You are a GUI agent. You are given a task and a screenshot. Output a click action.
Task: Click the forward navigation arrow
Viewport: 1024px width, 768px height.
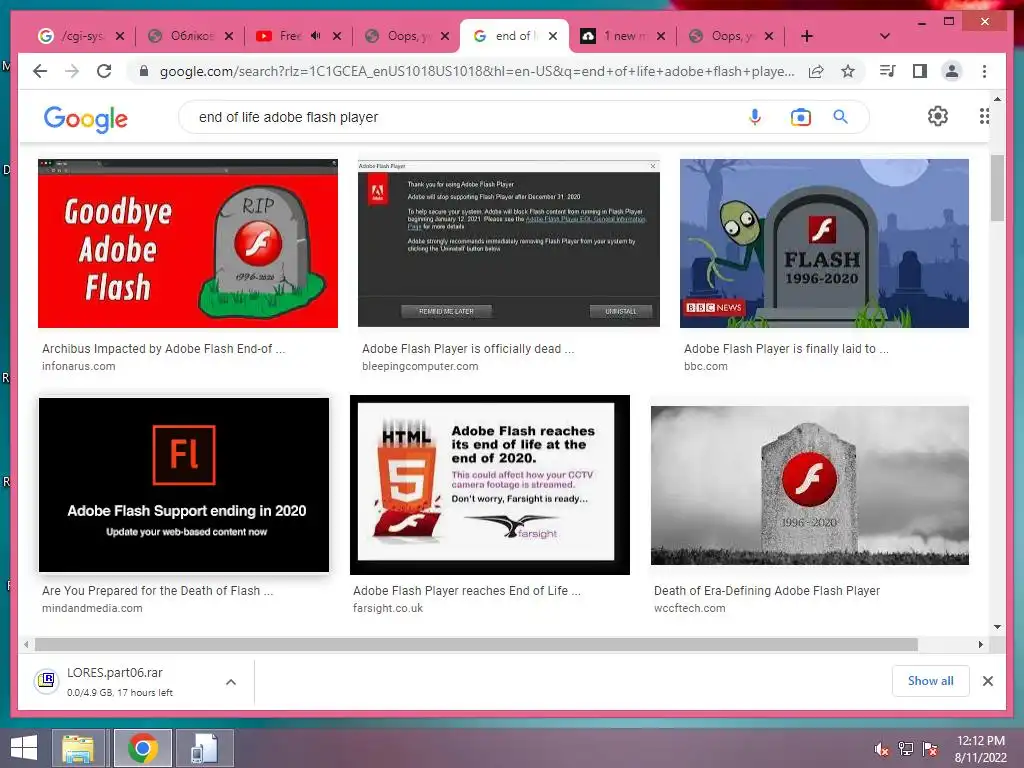(72, 71)
